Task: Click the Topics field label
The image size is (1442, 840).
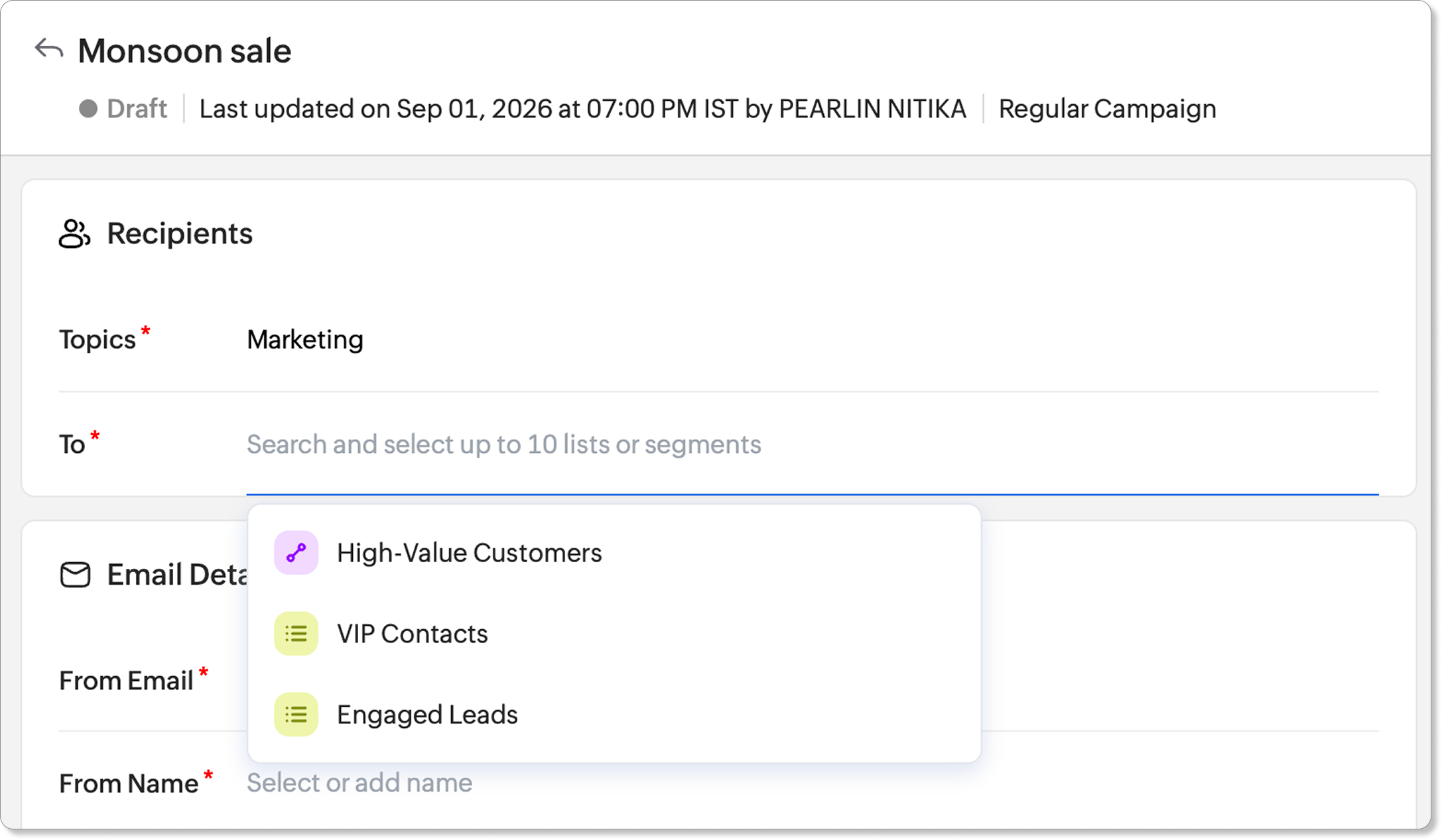Action: tap(98, 339)
